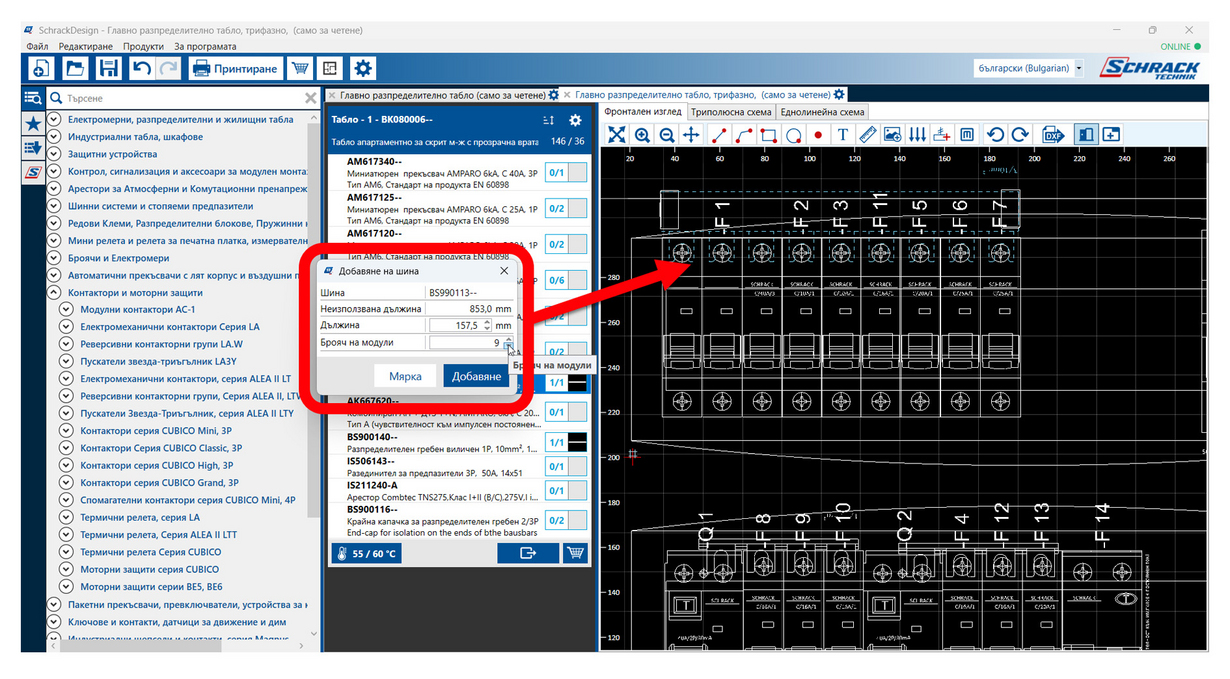Insert an image into the drawing

coord(892,135)
